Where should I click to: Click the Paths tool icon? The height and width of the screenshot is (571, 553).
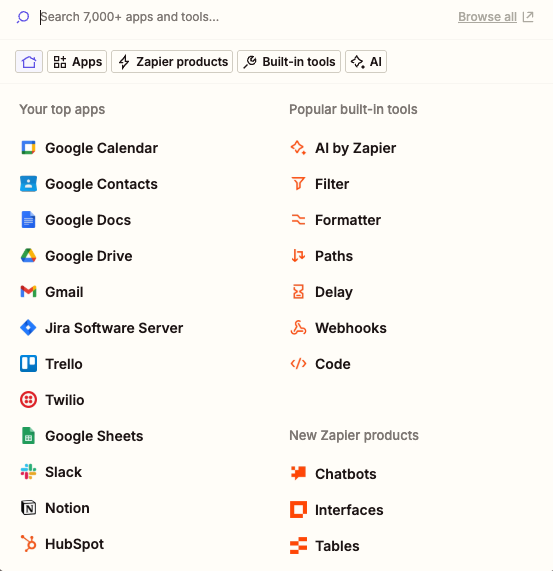298,256
